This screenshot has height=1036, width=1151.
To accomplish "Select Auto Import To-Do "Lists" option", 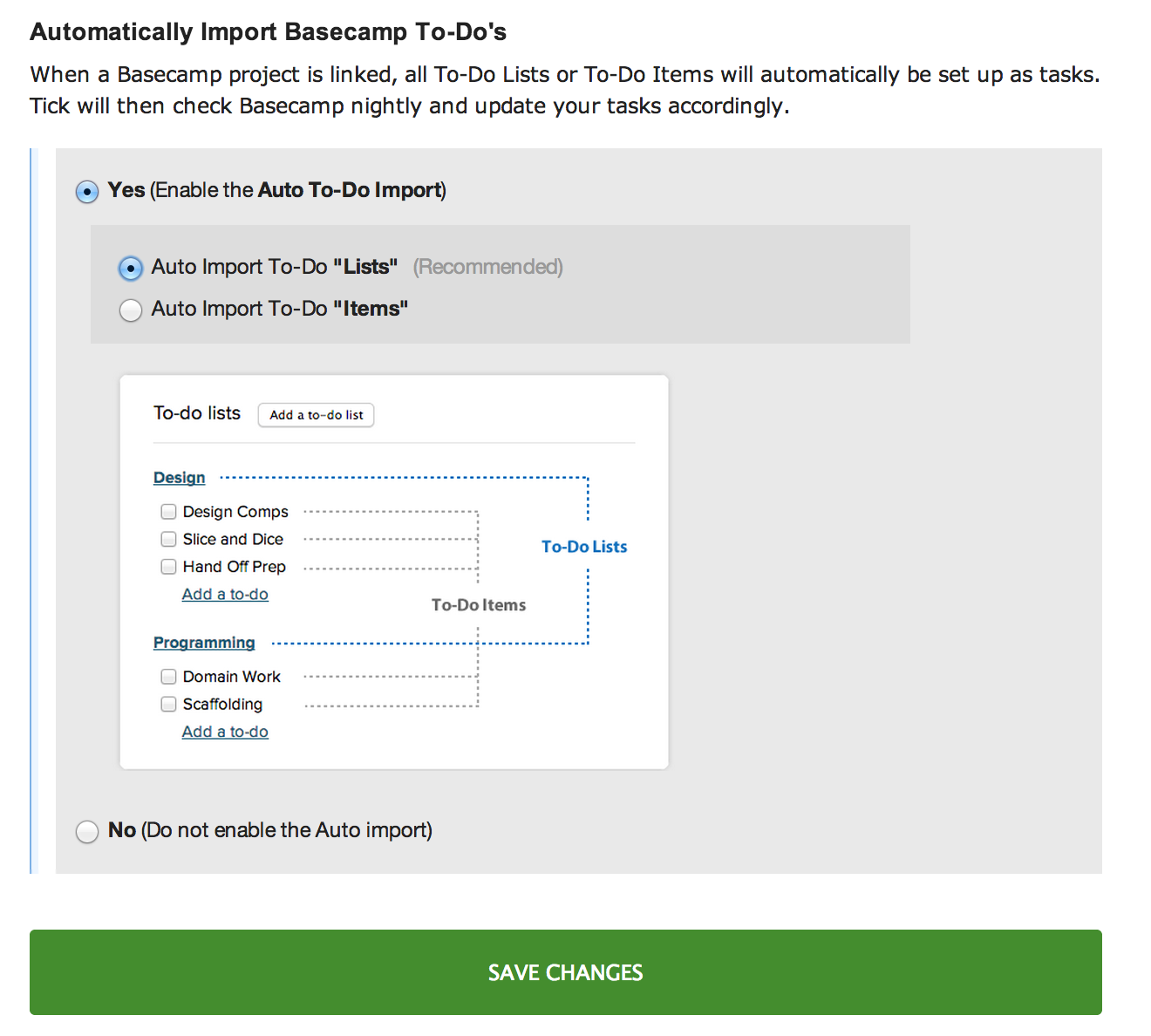I will point(130,268).
